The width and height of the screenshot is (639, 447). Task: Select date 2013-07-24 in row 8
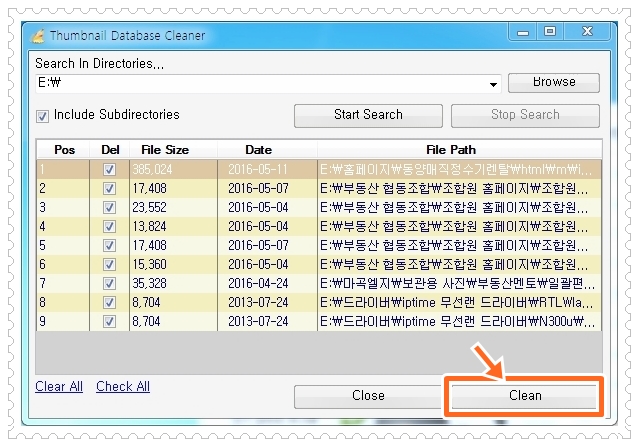pos(267,302)
